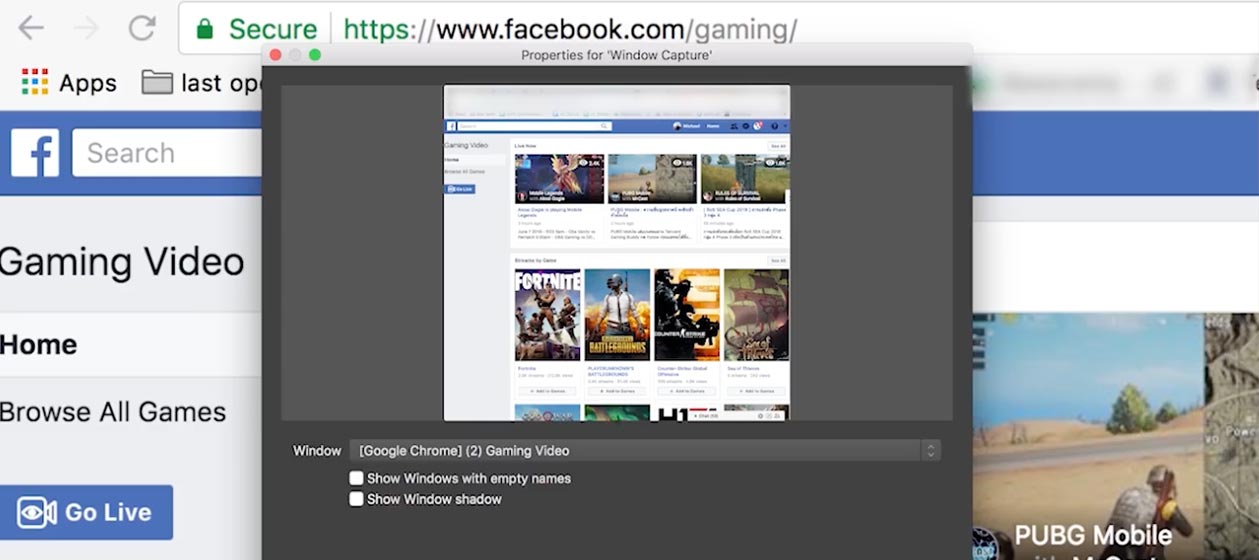Screen dimensions: 1259x560
Task: Reload the Facebook gaming page
Action: pos(142,28)
